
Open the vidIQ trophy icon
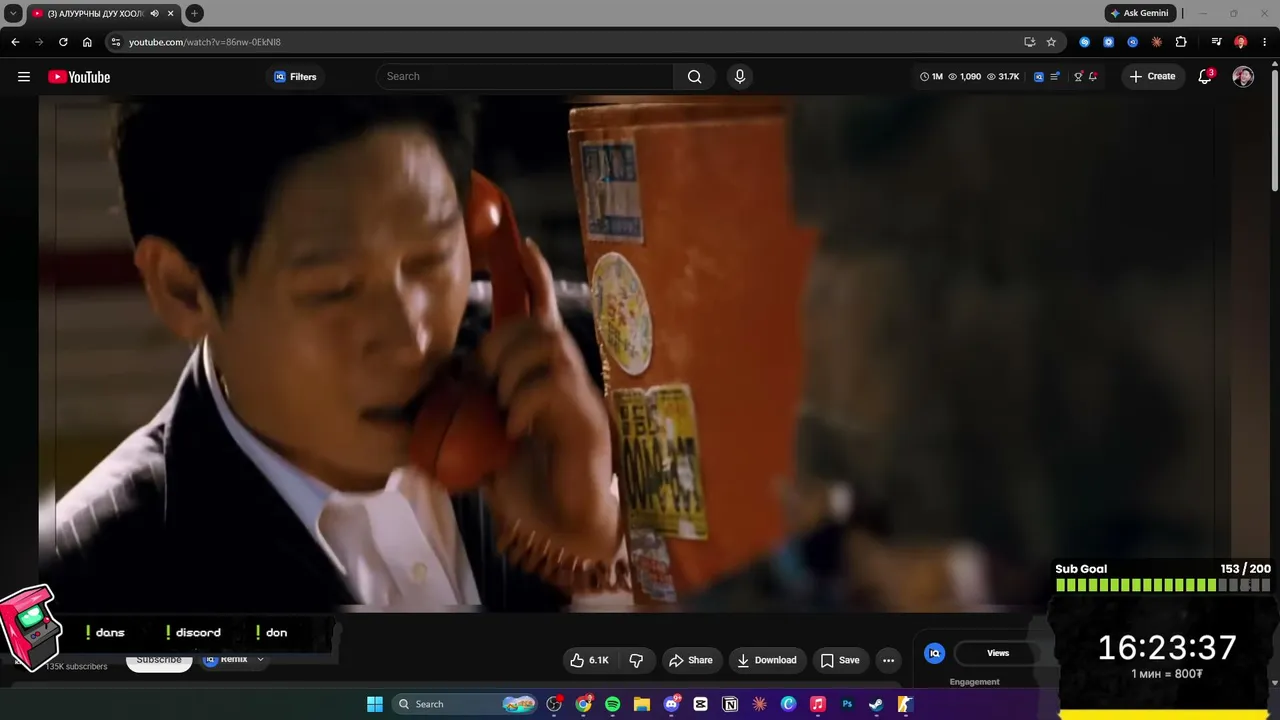[1078, 77]
